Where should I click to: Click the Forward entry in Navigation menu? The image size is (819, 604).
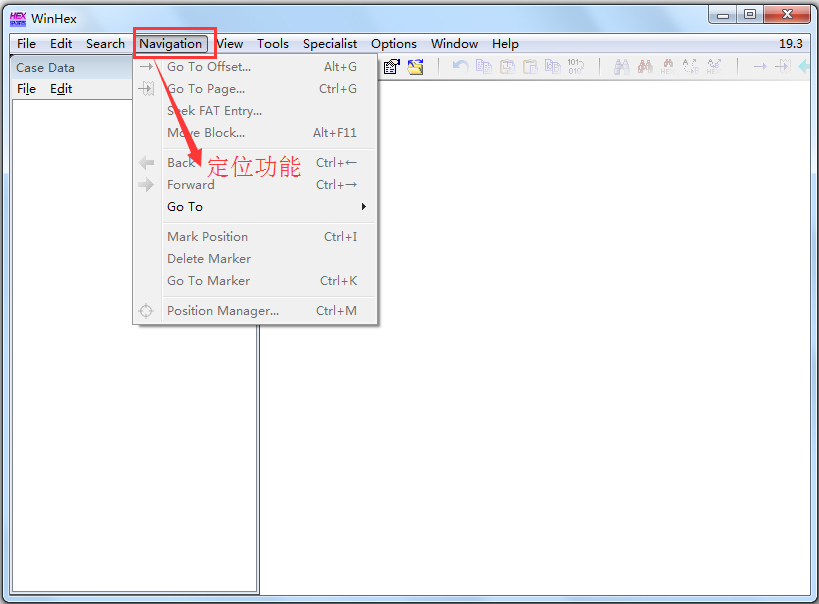pos(255,185)
